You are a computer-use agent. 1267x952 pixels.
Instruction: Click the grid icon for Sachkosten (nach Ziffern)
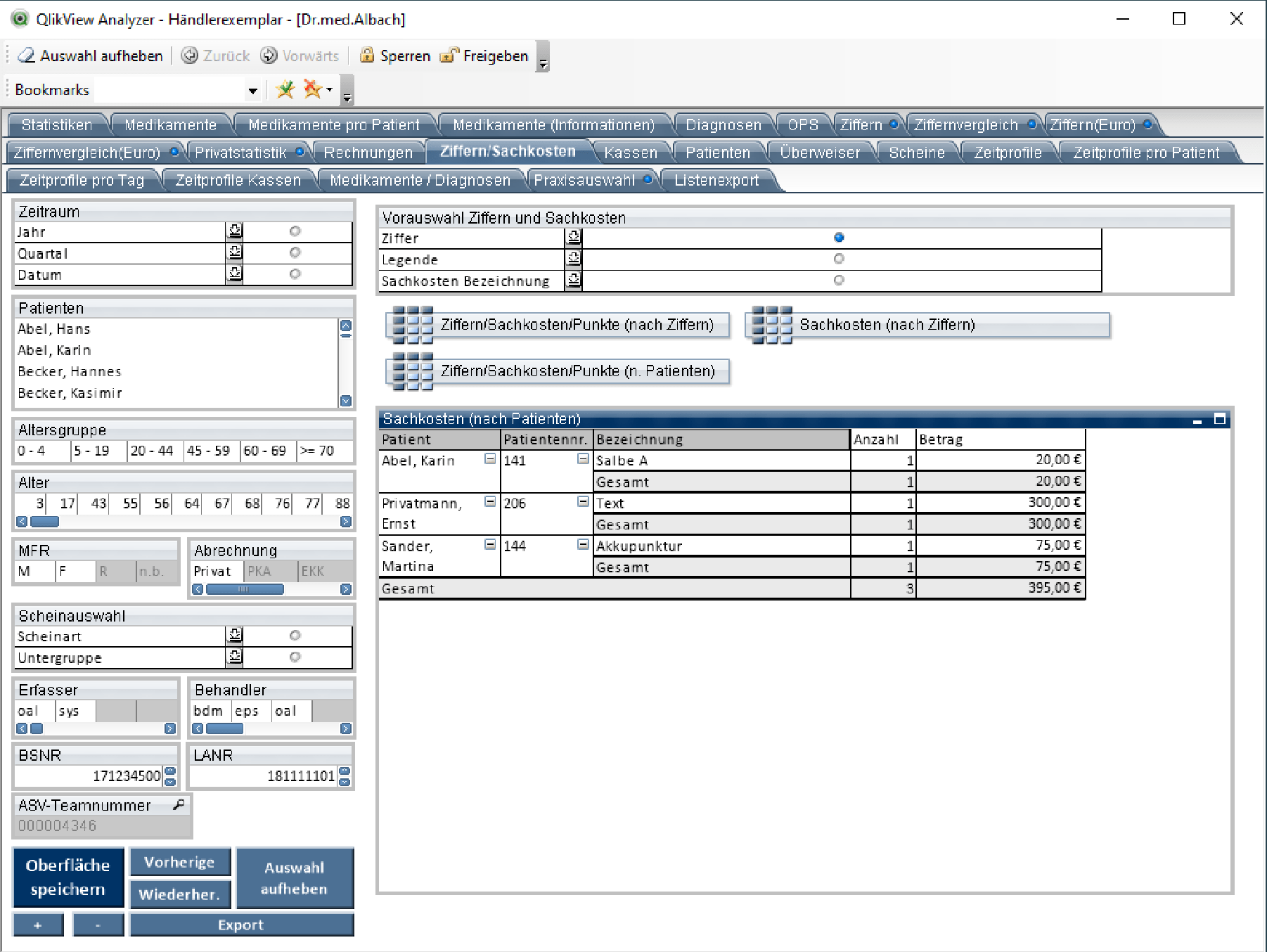point(771,325)
